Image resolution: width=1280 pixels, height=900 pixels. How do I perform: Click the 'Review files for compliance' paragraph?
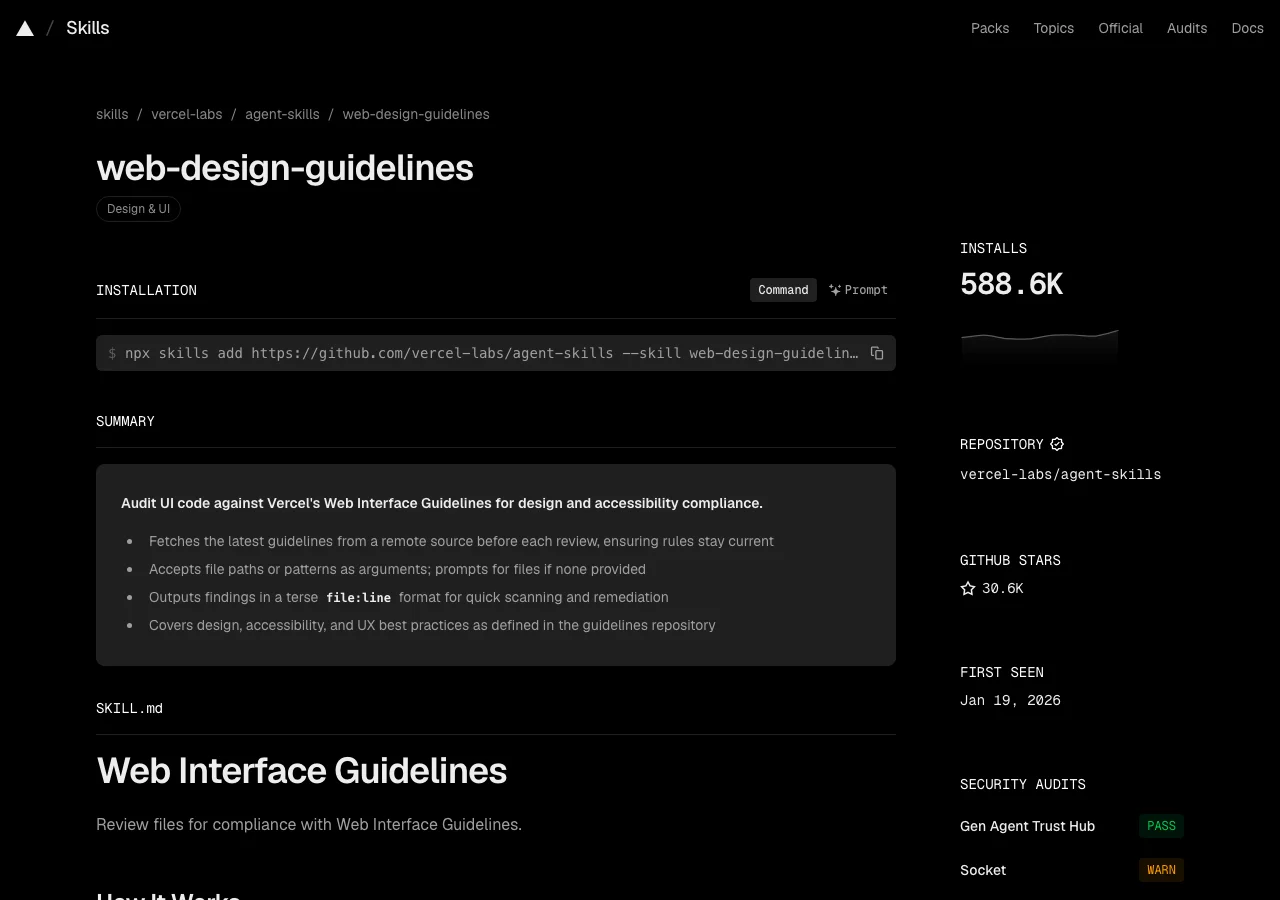(309, 825)
